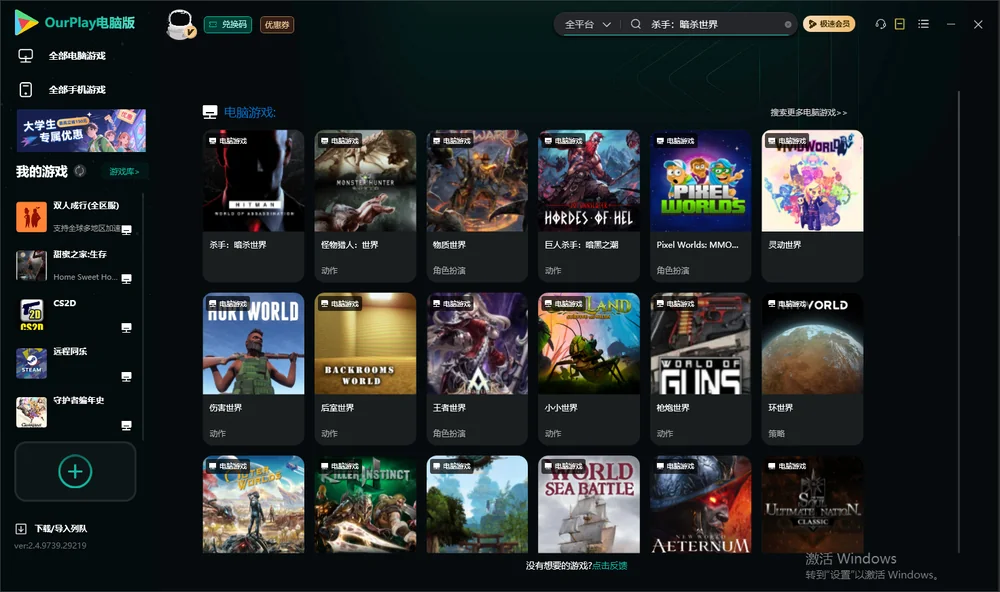Click the 双人成行 game icon
This screenshot has width=1000, height=592.
coord(31,217)
